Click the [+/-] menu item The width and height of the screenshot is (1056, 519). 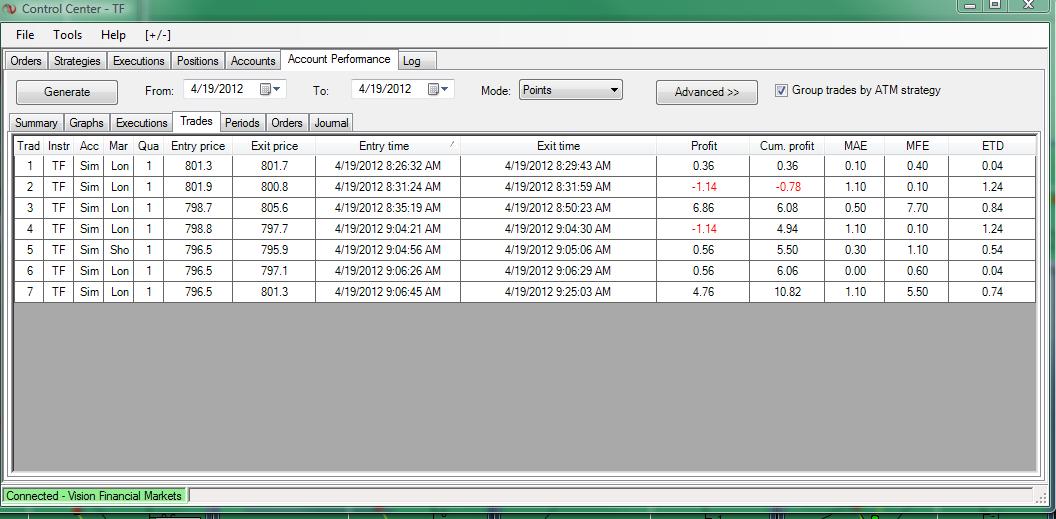point(158,35)
